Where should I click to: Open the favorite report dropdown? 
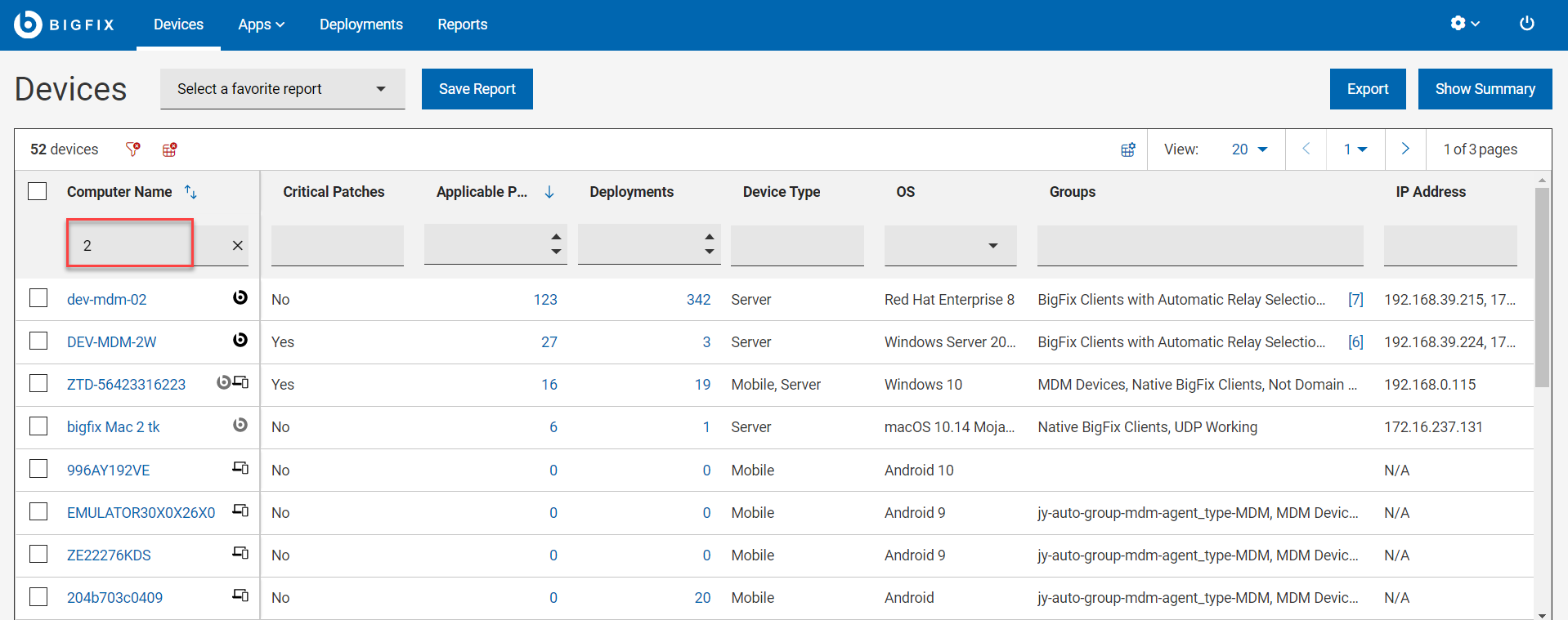click(x=282, y=89)
